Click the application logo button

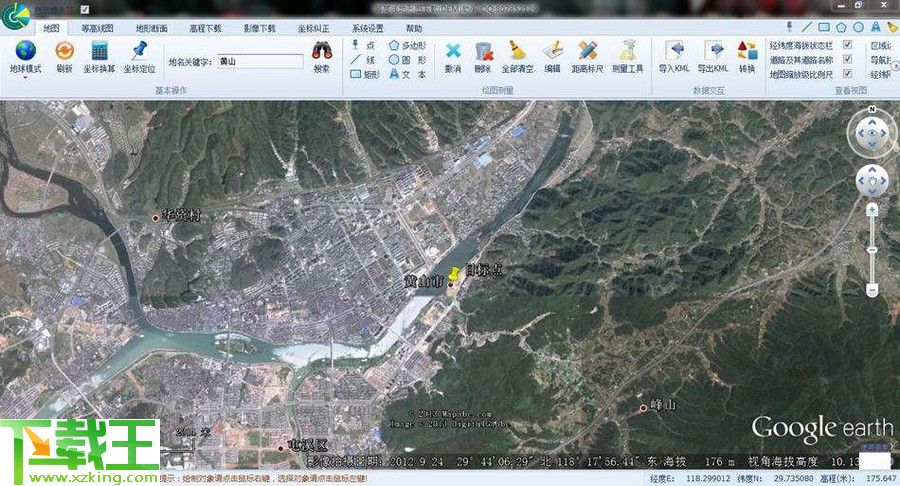point(16,17)
